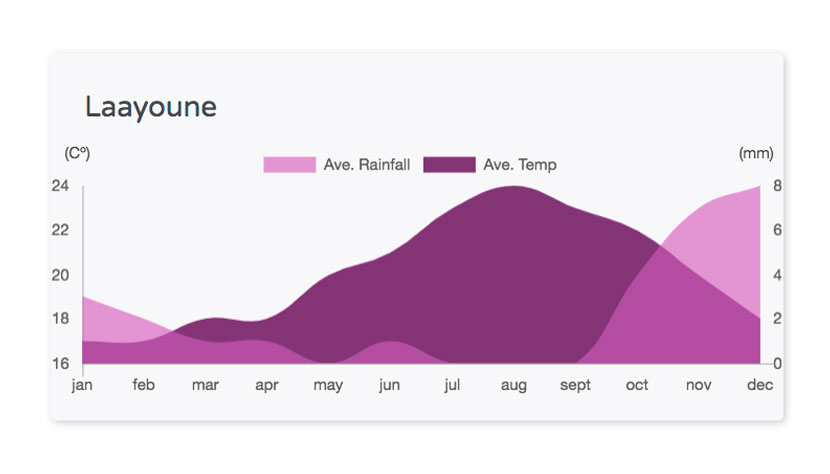
Task: Click the Laayoune chart title
Action: coord(151,108)
